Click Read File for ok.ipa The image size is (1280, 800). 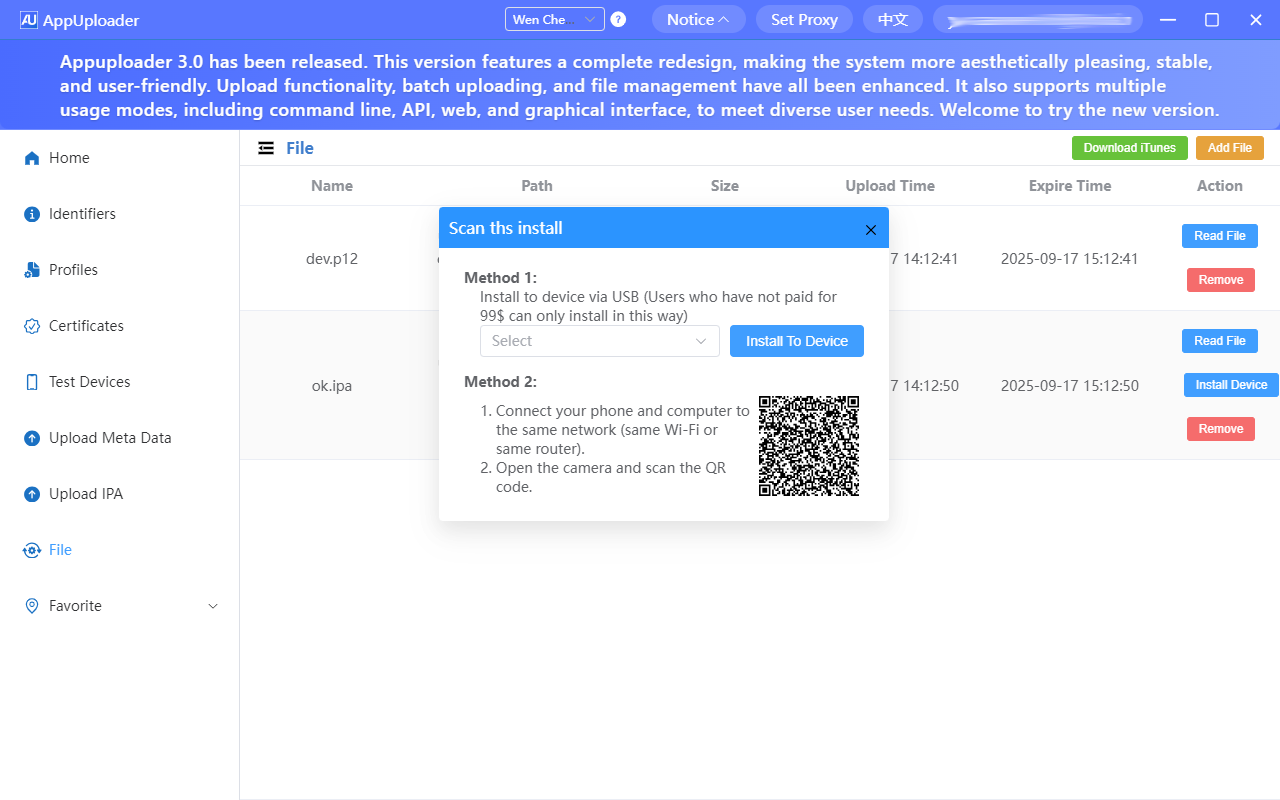pyautogui.click(x=1220, y=341)
